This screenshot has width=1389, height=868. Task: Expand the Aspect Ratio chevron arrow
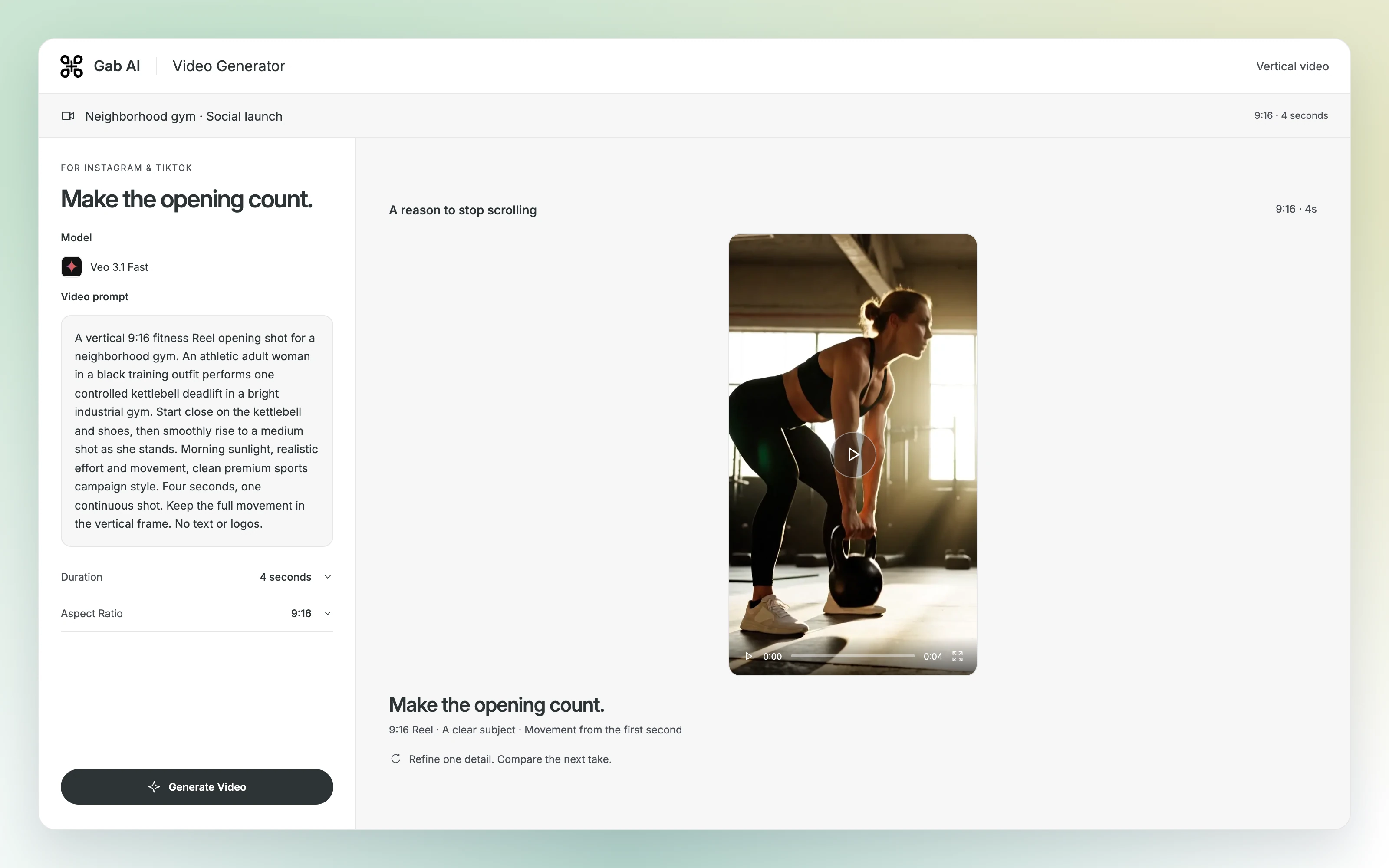click(x=328, y=613)
